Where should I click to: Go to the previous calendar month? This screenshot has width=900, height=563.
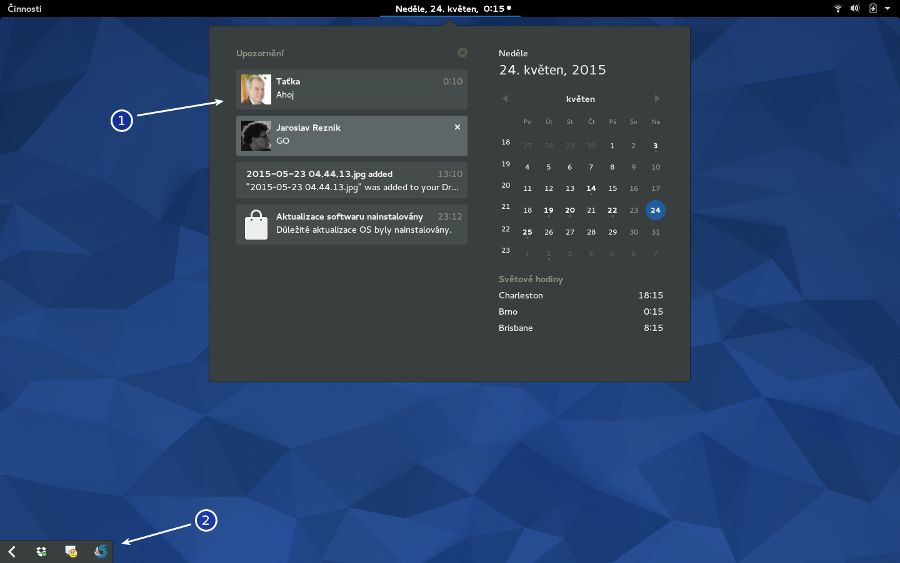click(505, 99)
